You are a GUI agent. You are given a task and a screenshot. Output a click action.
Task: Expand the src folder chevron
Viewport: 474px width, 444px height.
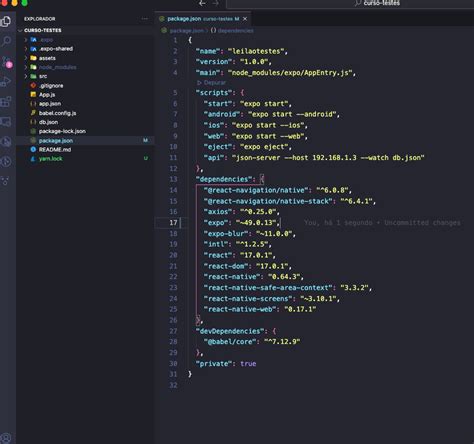[26, 76]
